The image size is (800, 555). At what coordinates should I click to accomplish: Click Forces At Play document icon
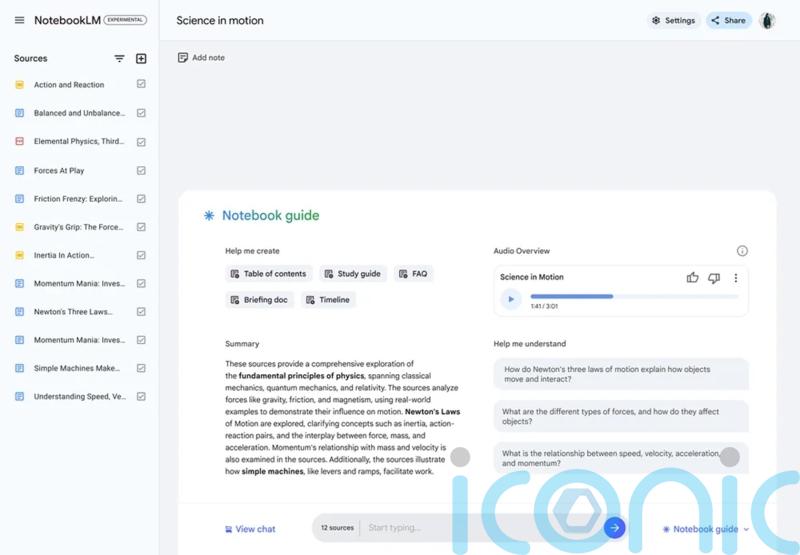19,170
